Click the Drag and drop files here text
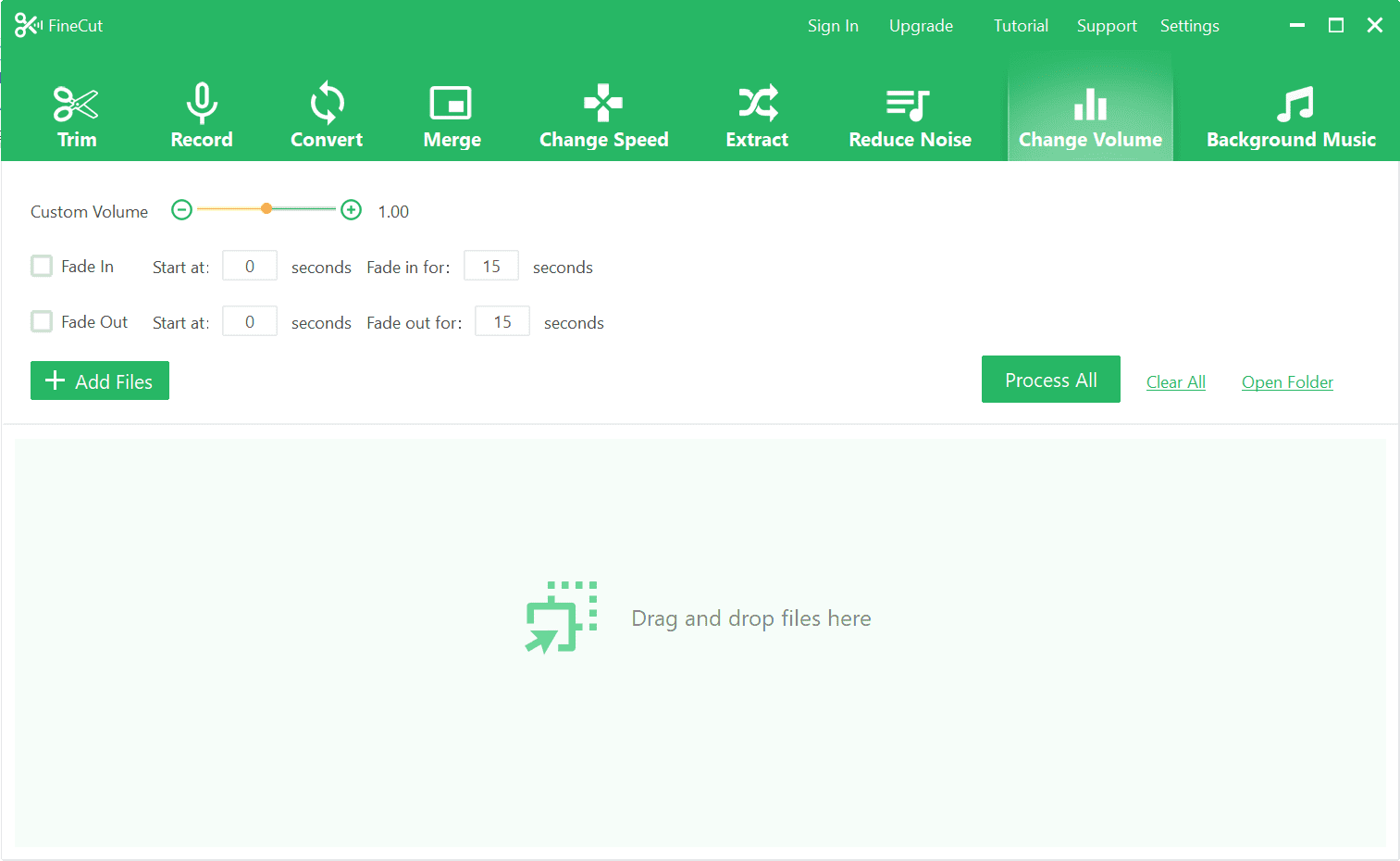This screenshot has height=861, width=1400. (751, 618)
